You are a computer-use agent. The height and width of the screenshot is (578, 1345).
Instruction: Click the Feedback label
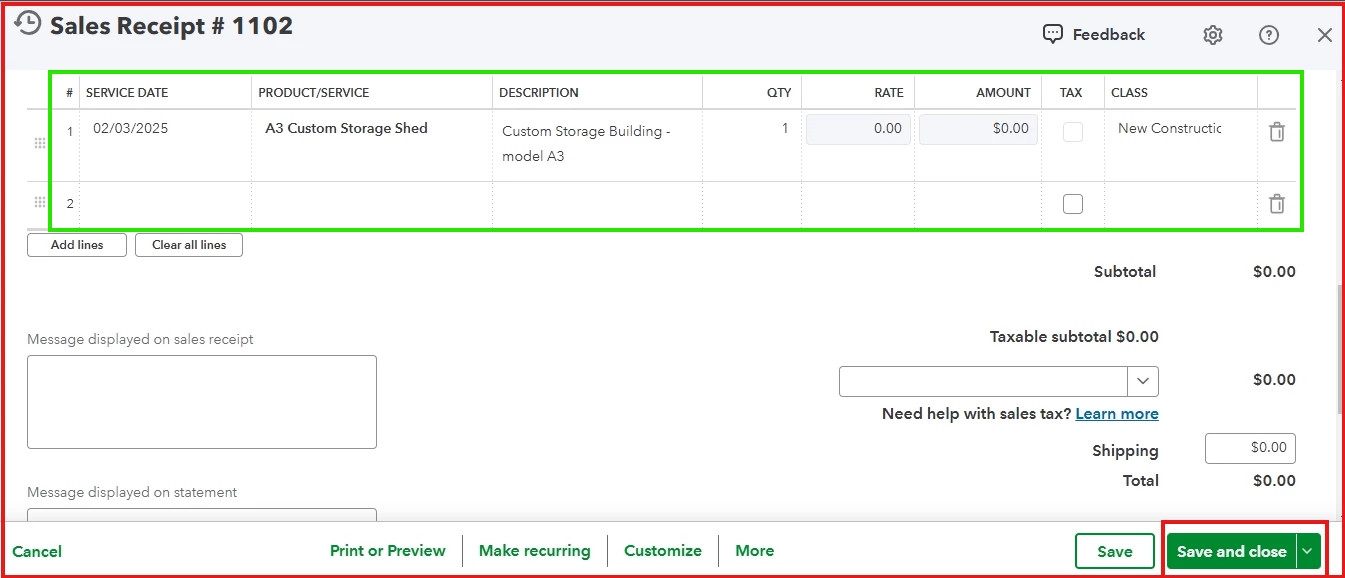[x=1109, y=35]
